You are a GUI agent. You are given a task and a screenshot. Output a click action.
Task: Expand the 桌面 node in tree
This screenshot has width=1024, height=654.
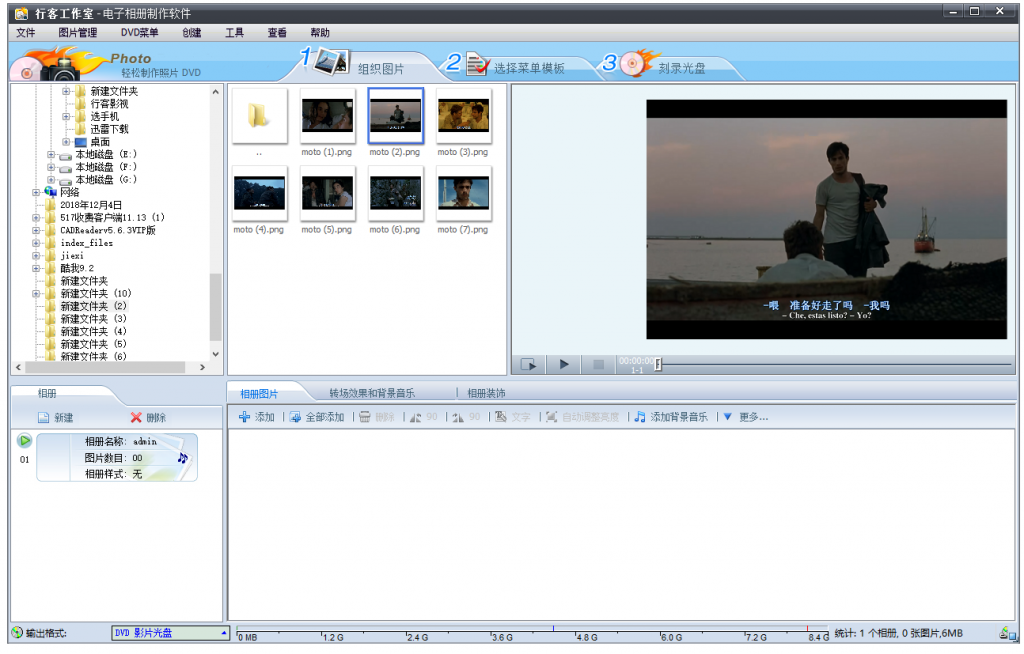[x=66, y=142]
